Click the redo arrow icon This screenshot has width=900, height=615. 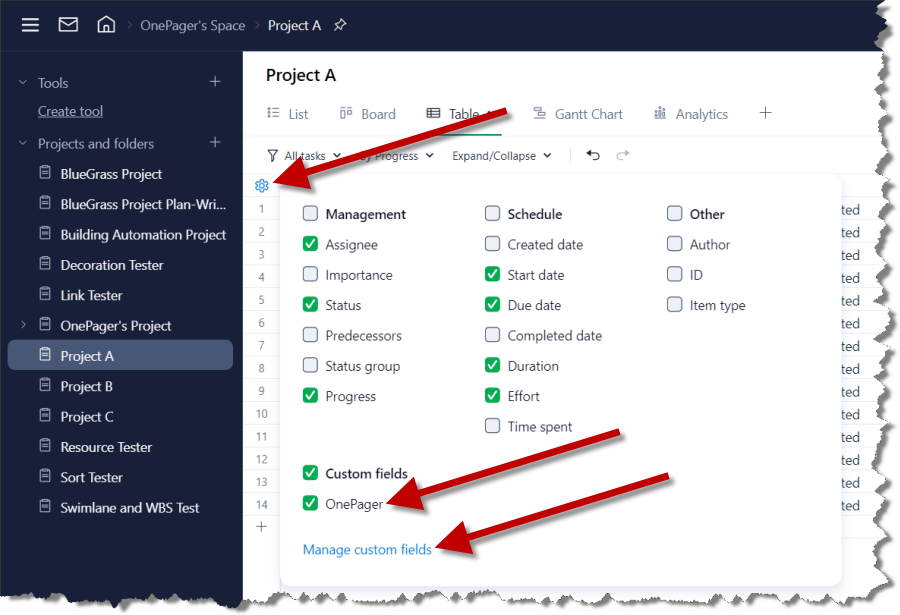[623, 155]
